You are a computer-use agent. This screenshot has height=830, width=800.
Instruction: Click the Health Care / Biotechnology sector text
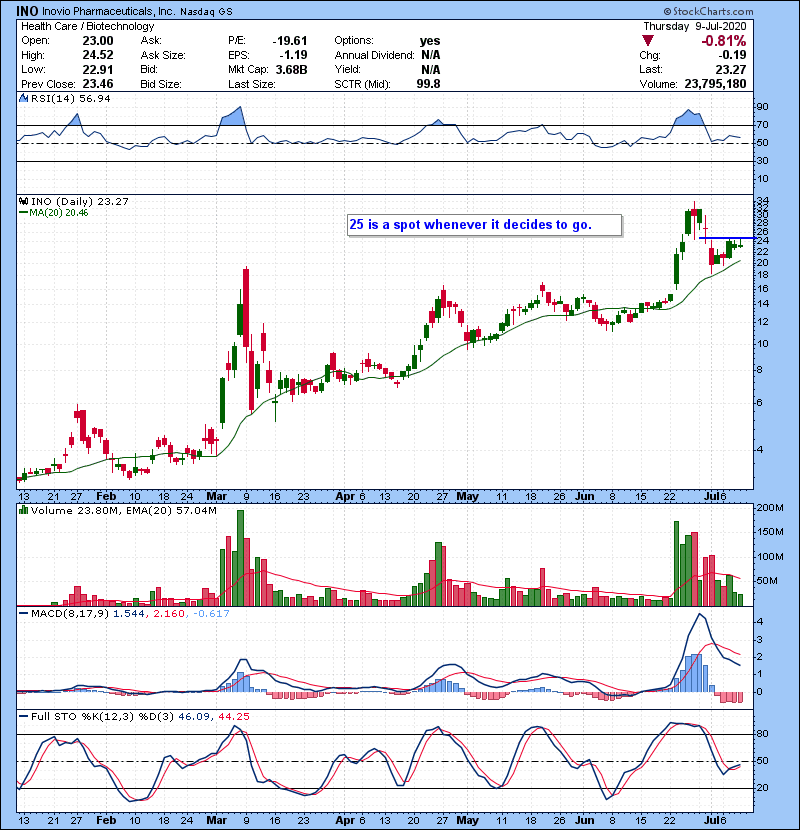pos(88,26)
